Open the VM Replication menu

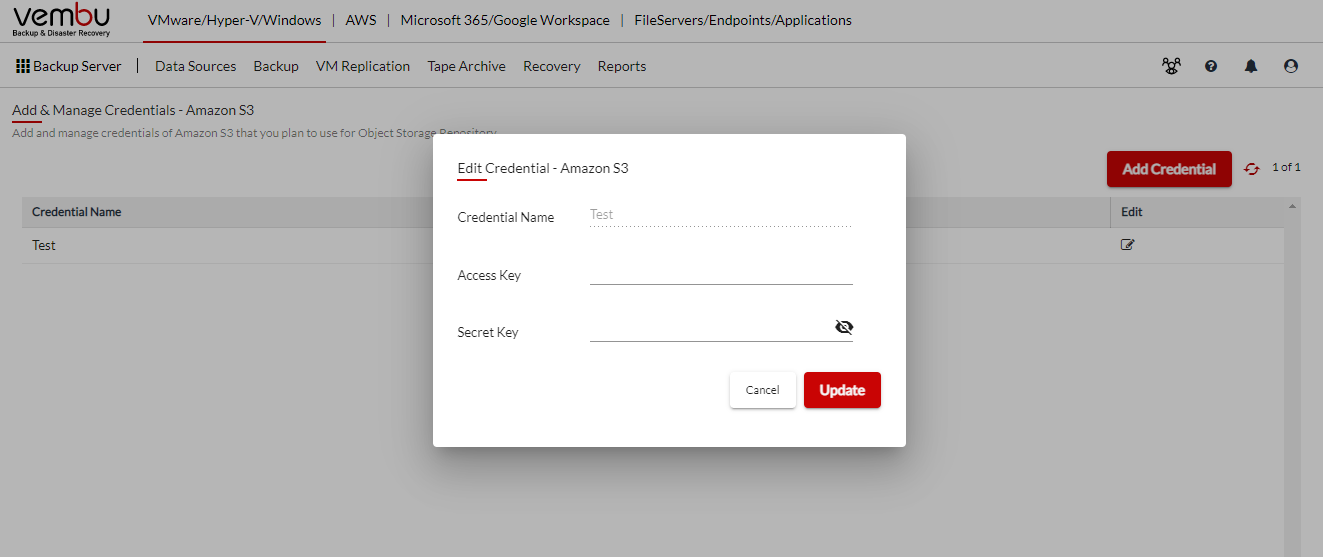click(x=363, y=66)
